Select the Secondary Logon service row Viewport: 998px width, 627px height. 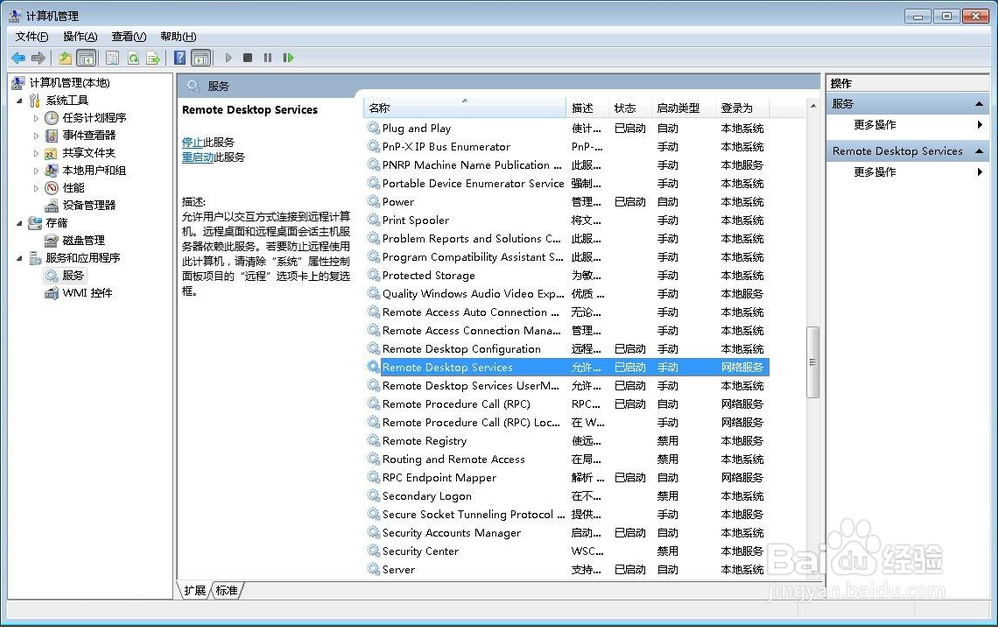click(566, 496)
